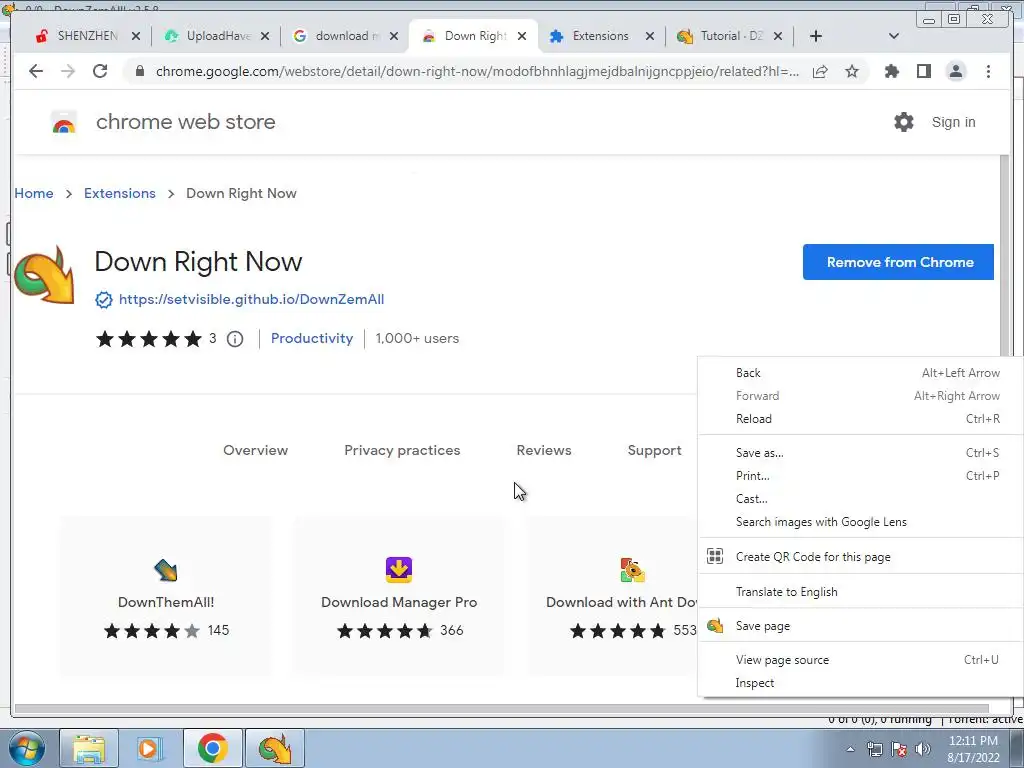Choose Create QR Code for this page

coord(860,557)
